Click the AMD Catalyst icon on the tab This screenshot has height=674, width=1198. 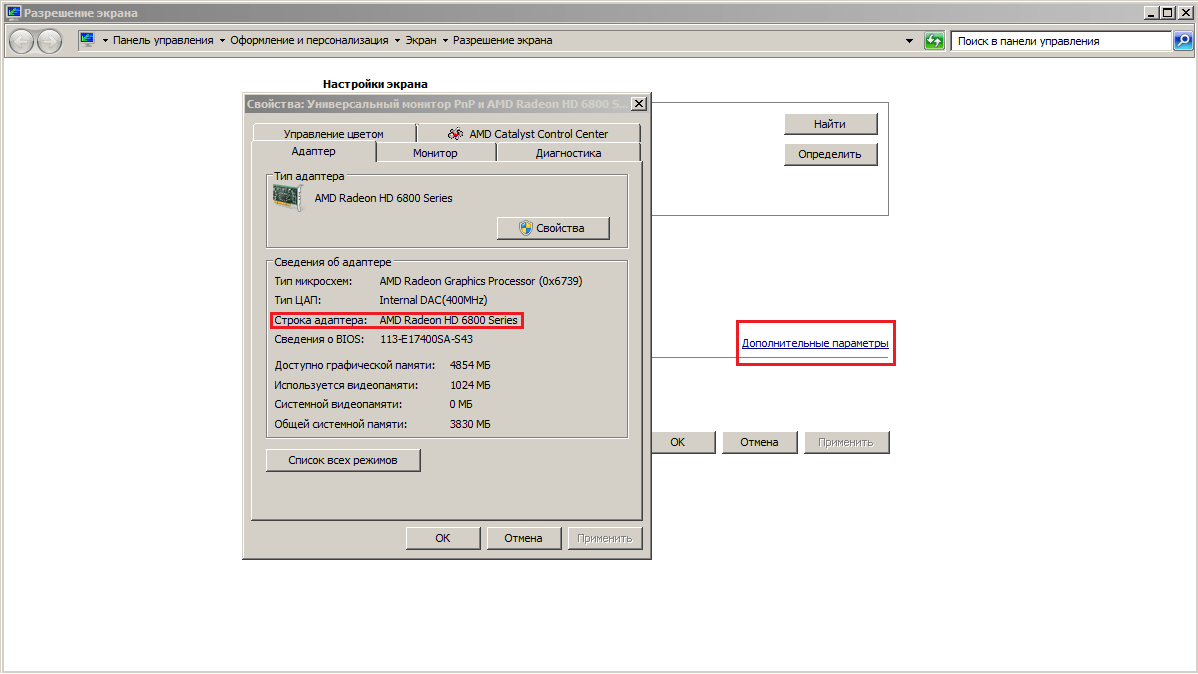point(455,134)
